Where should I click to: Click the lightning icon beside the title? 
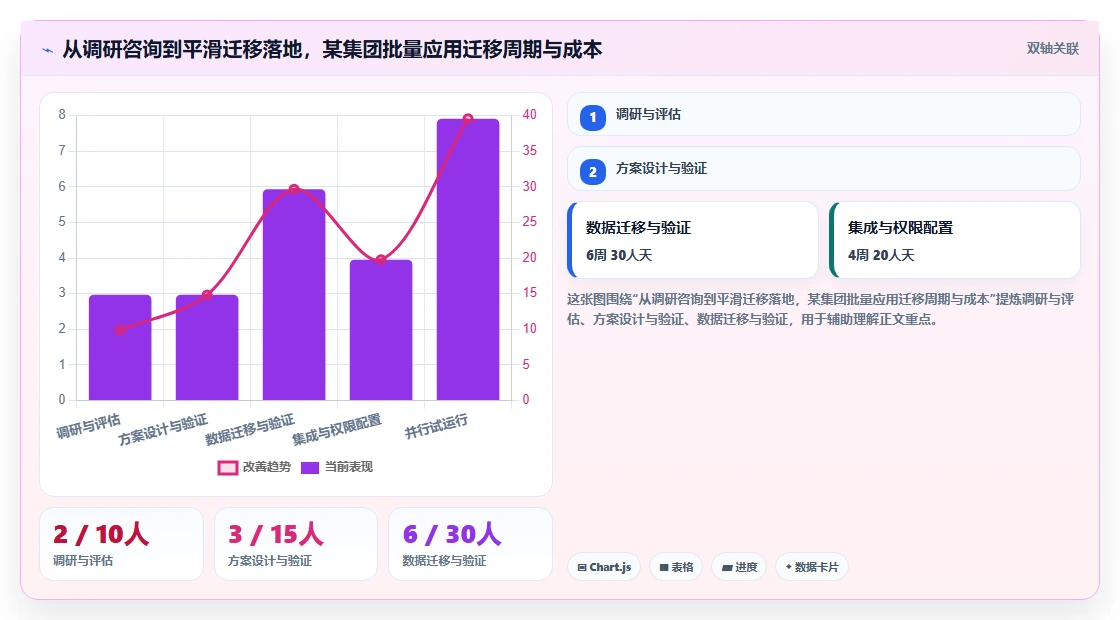coord(48,50)
